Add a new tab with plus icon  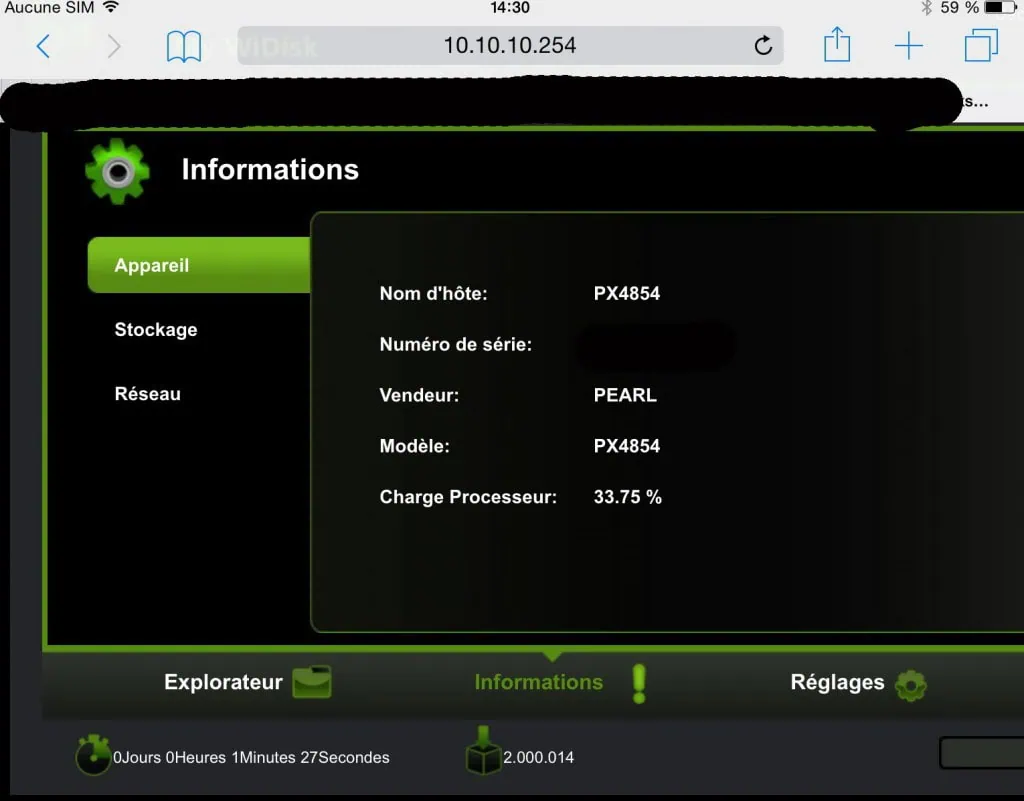(908, 46)
